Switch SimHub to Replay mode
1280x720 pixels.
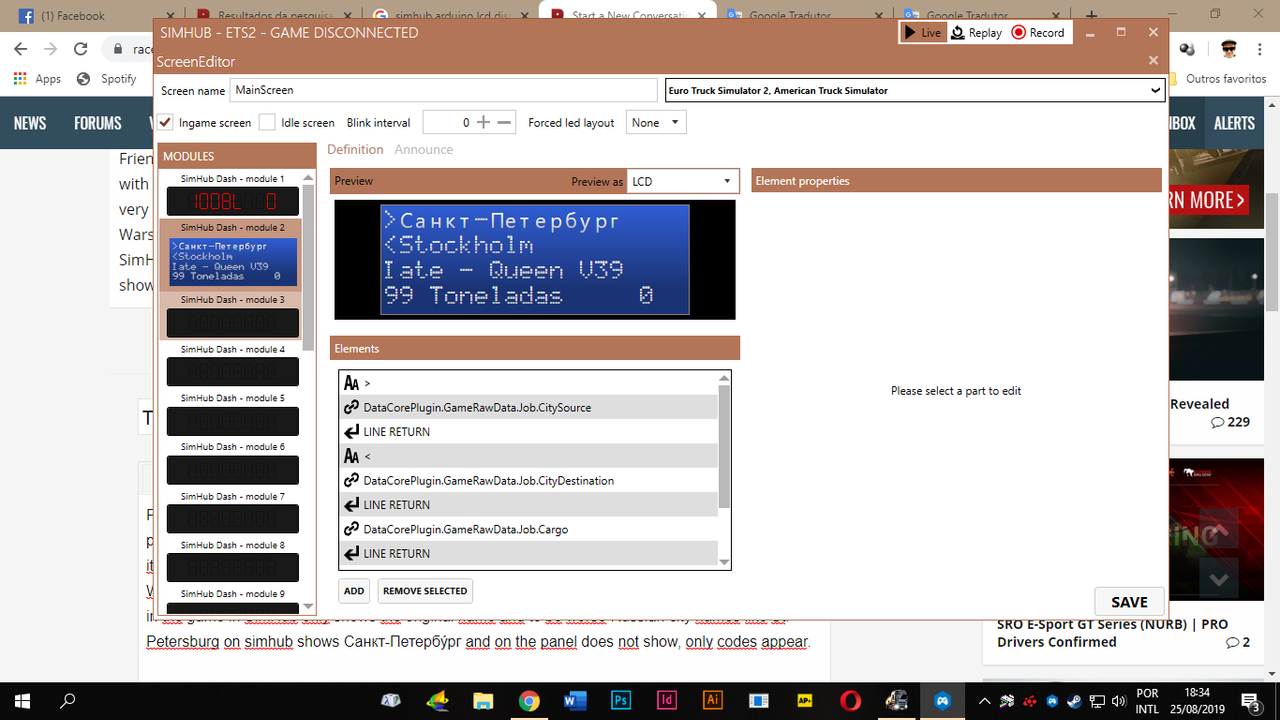[x=975, y=32]
